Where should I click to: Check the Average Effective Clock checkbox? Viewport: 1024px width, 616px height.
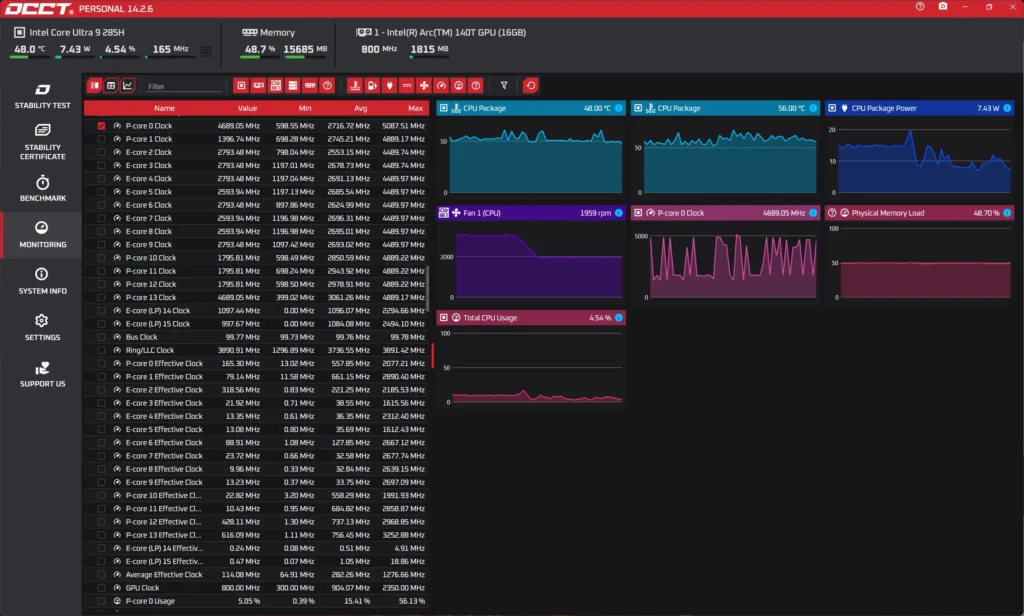pyautogui.click(x=101, y=575)
